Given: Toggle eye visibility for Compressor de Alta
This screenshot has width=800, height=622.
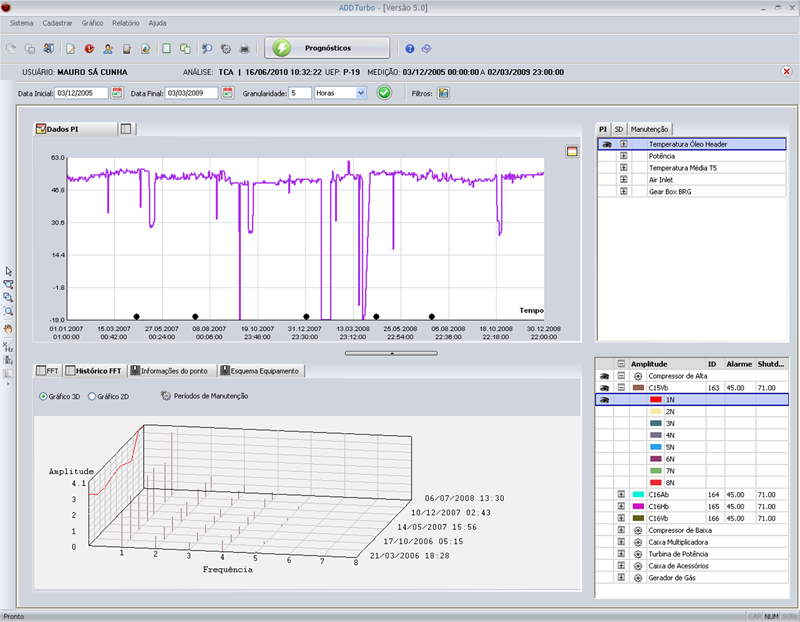Looking at the screenshot, I should (605, 376).
